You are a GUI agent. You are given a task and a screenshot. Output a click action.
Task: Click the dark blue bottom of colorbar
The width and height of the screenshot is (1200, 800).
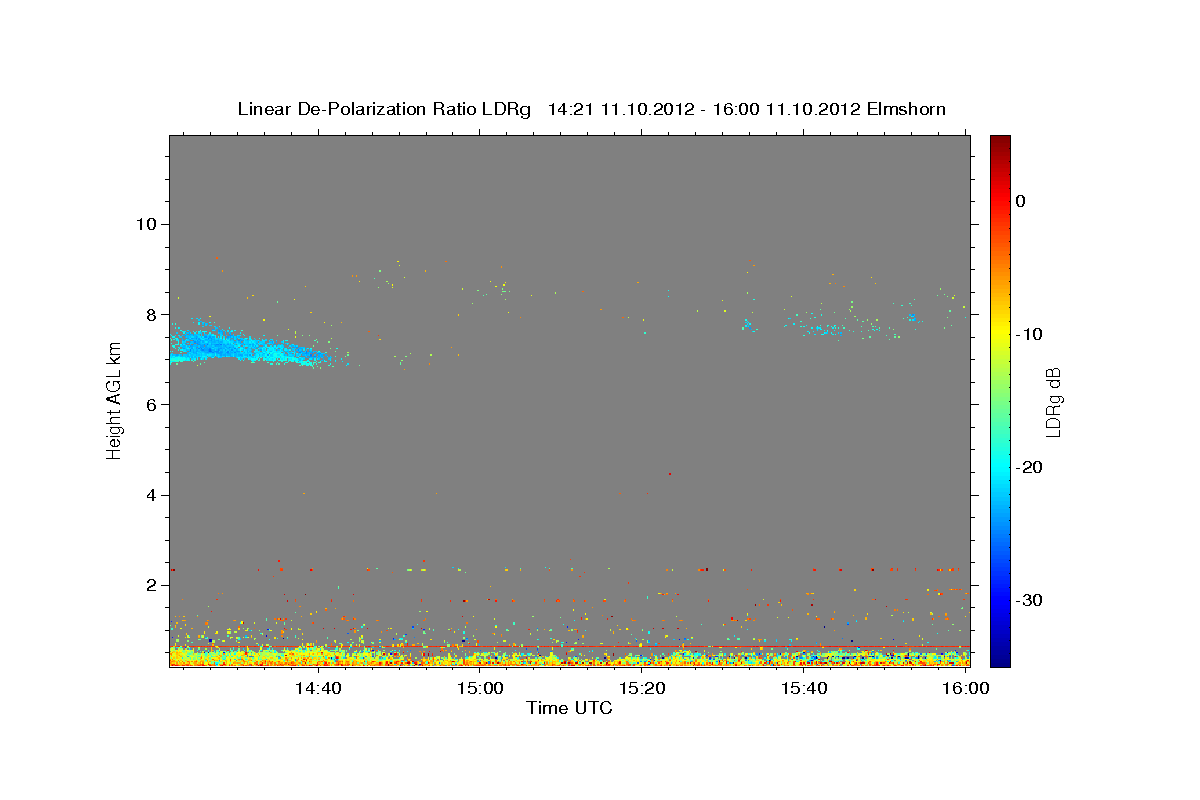click(x=1000, y=655)
